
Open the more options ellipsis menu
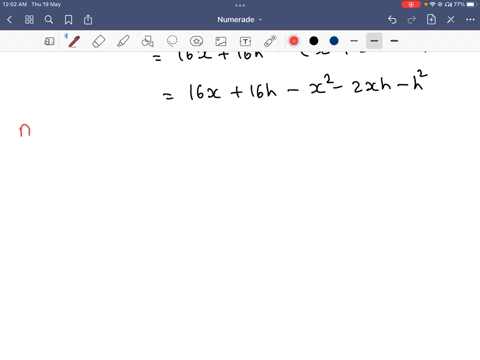(470, 20)
